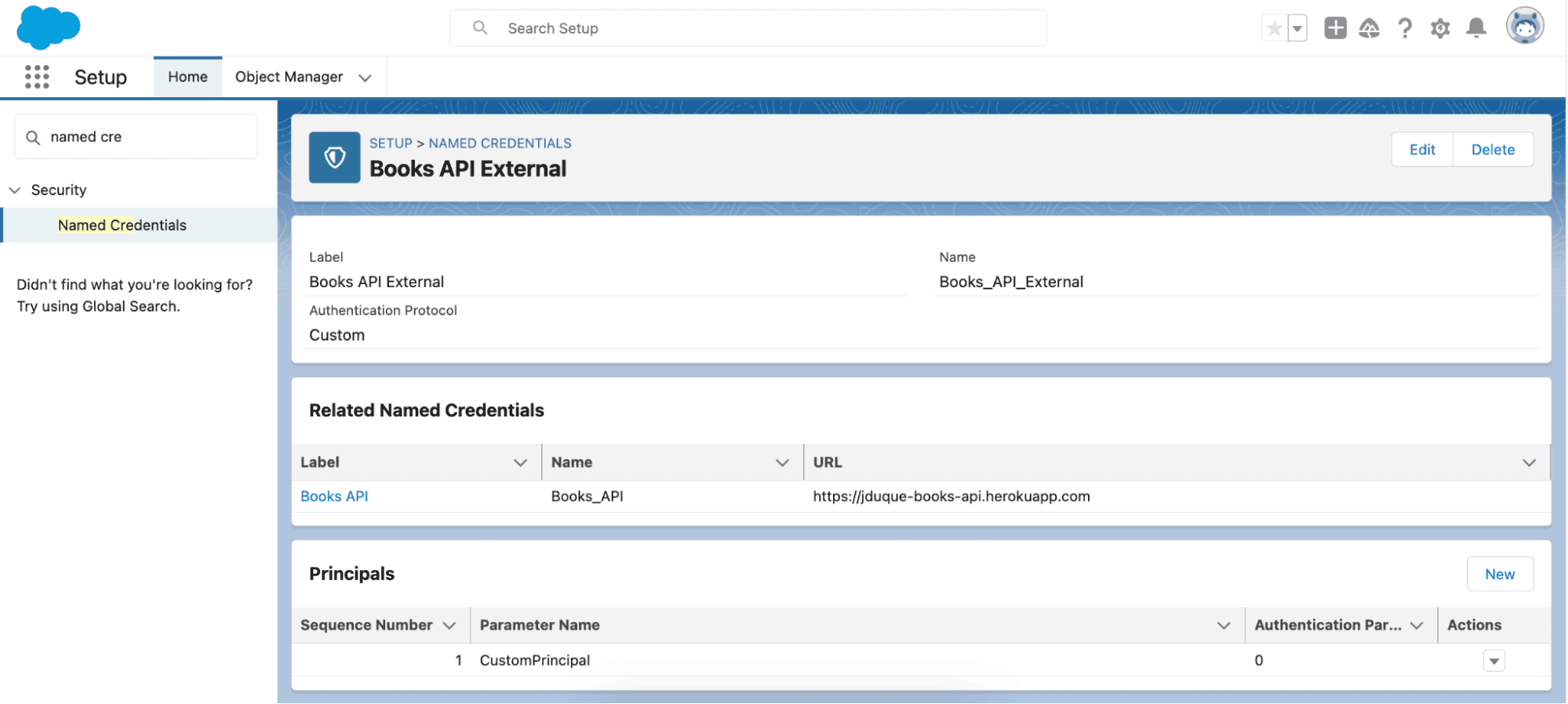The width and height of the screenshot is (1568, 704).
Task: Open the favorites list dropdown arrow
Action: (x=1297, y=29)
